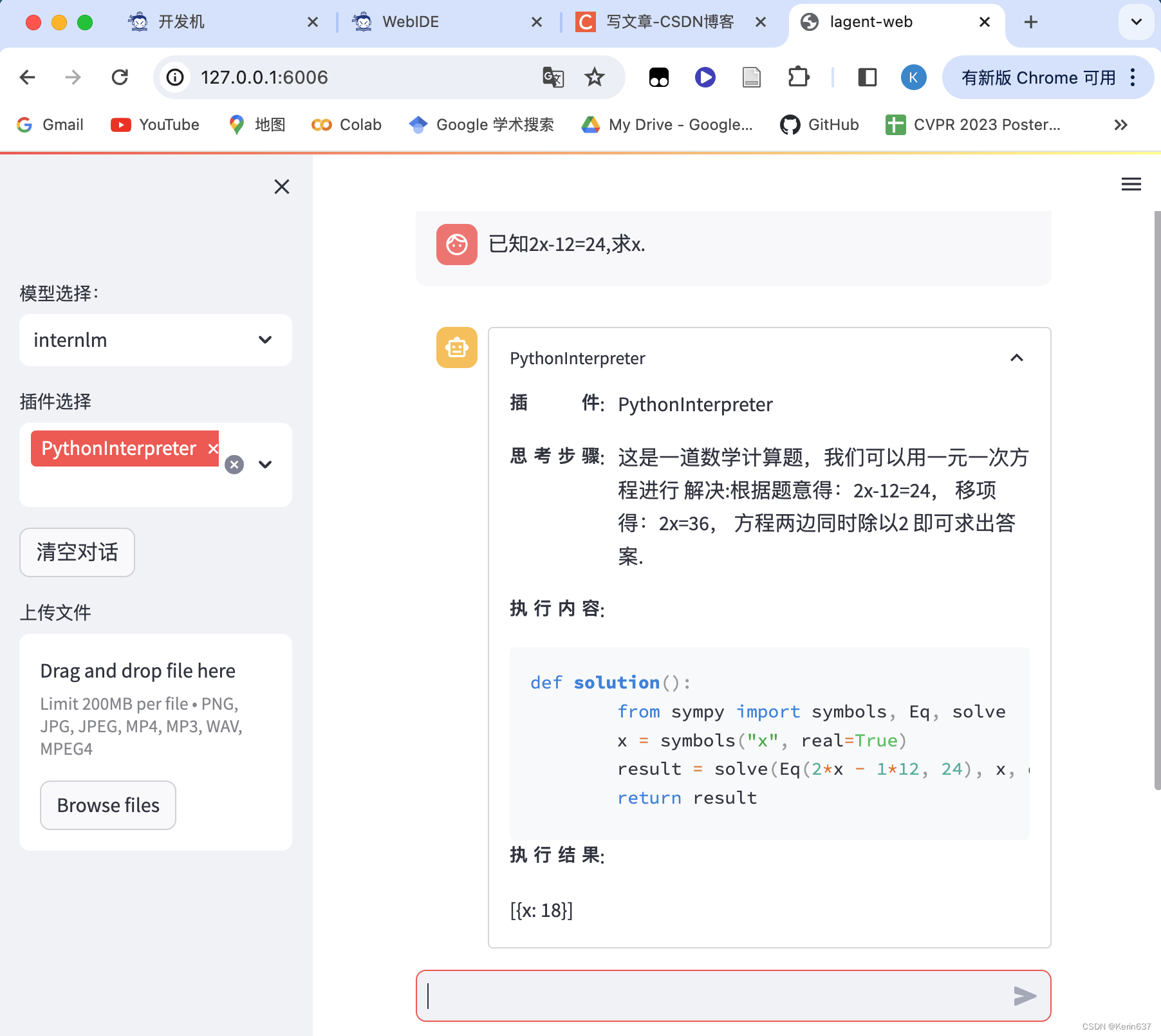Switch to the 写文章-CSDN博客 tab
1161x1036 pixels.
pos(669,22)
